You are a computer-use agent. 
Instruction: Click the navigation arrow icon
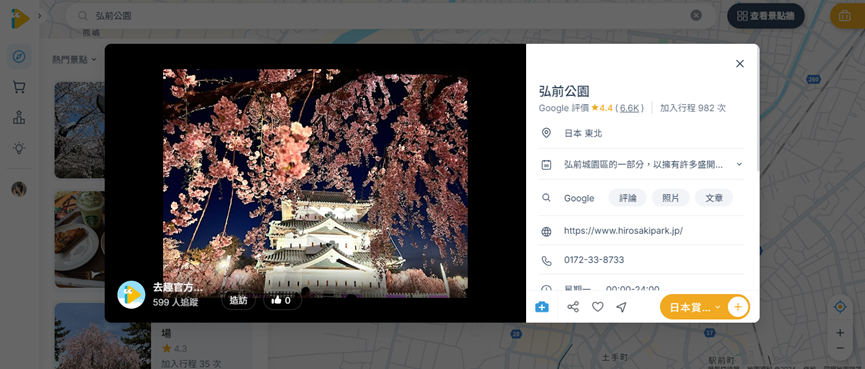(621, 307)
